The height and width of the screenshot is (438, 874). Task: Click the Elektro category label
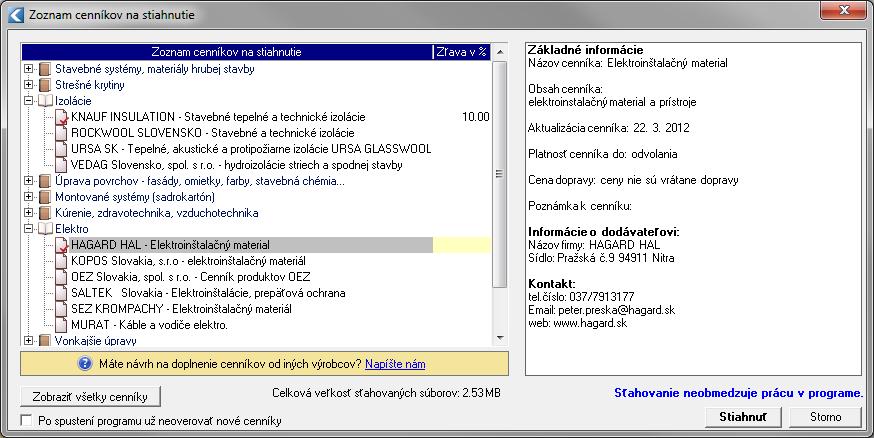[x=71, y=229]
